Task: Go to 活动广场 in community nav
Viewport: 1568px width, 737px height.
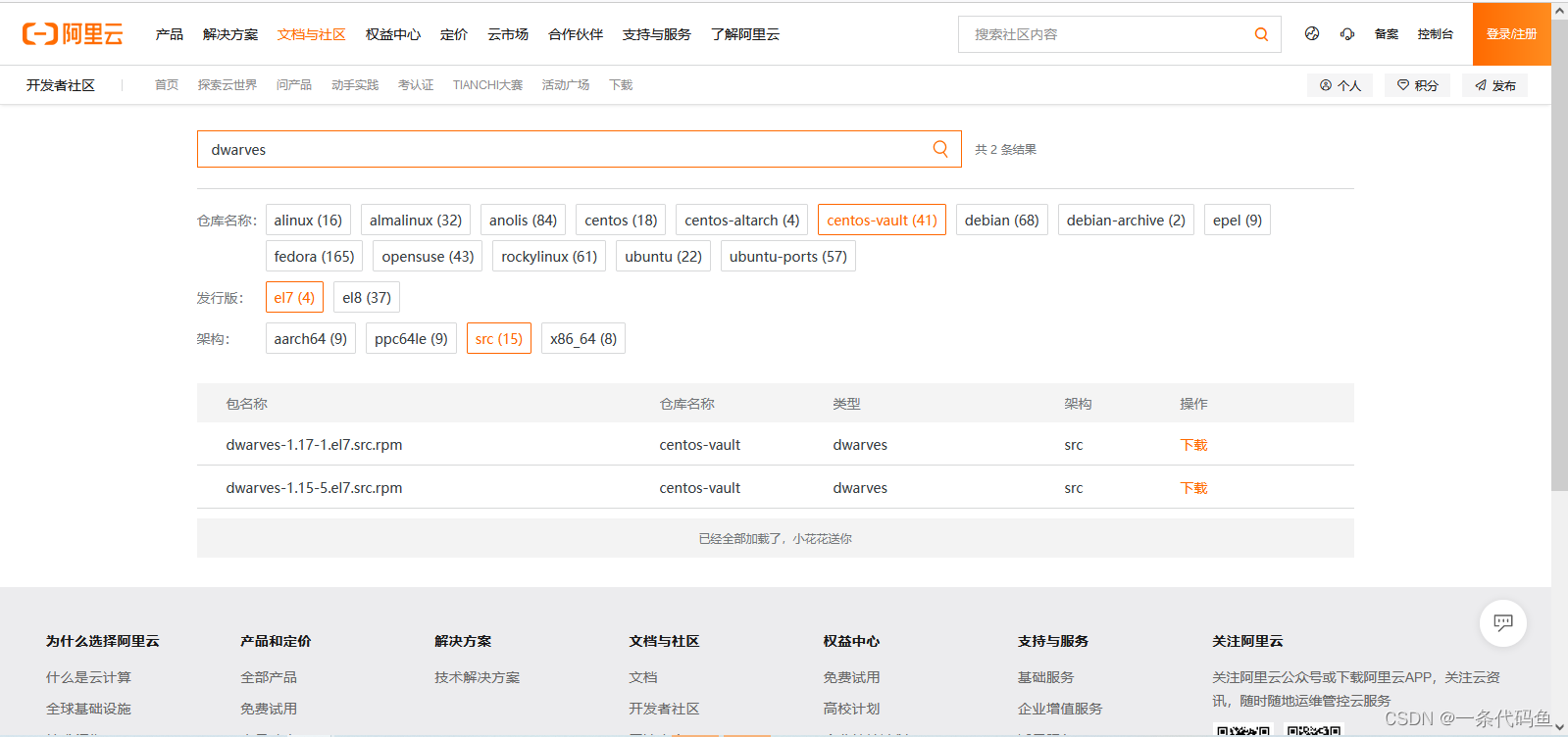Action: coord(566,85)
